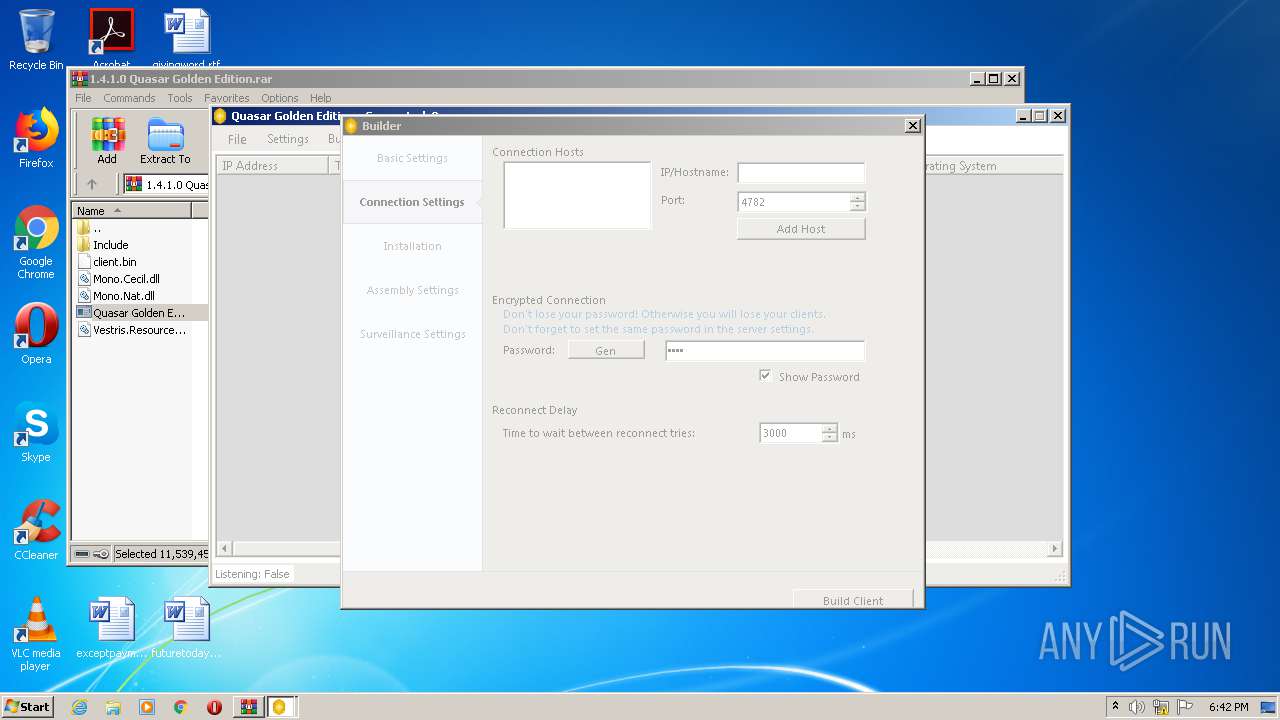1280x720 pixels.
Task: Click the IP/Hostname input field
Action: pyautogui.click(x=801, y=173)
